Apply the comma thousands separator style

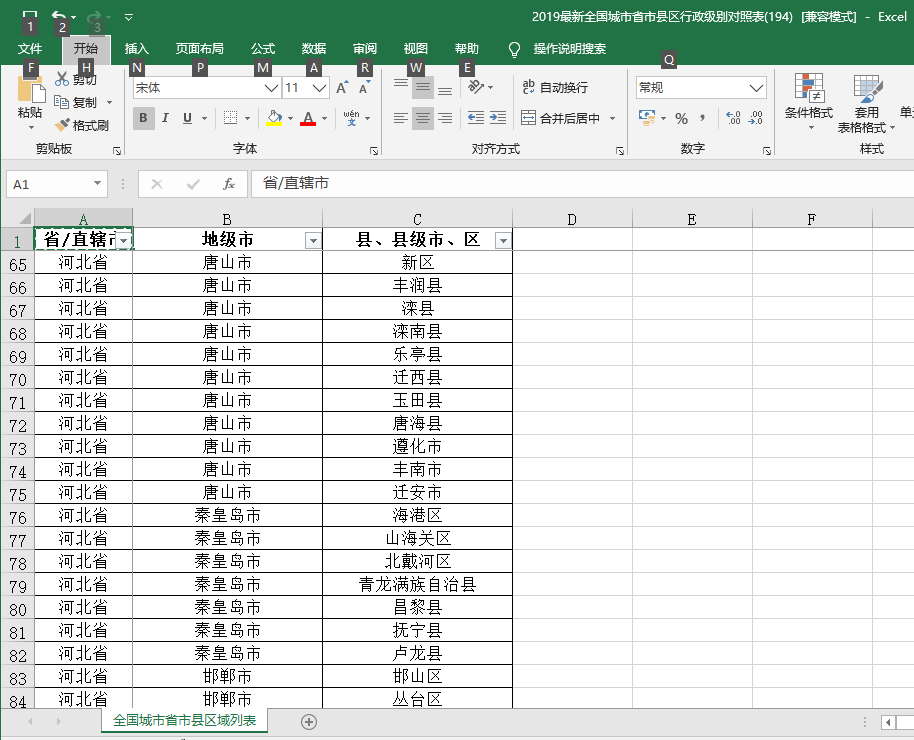coord(703,118)
